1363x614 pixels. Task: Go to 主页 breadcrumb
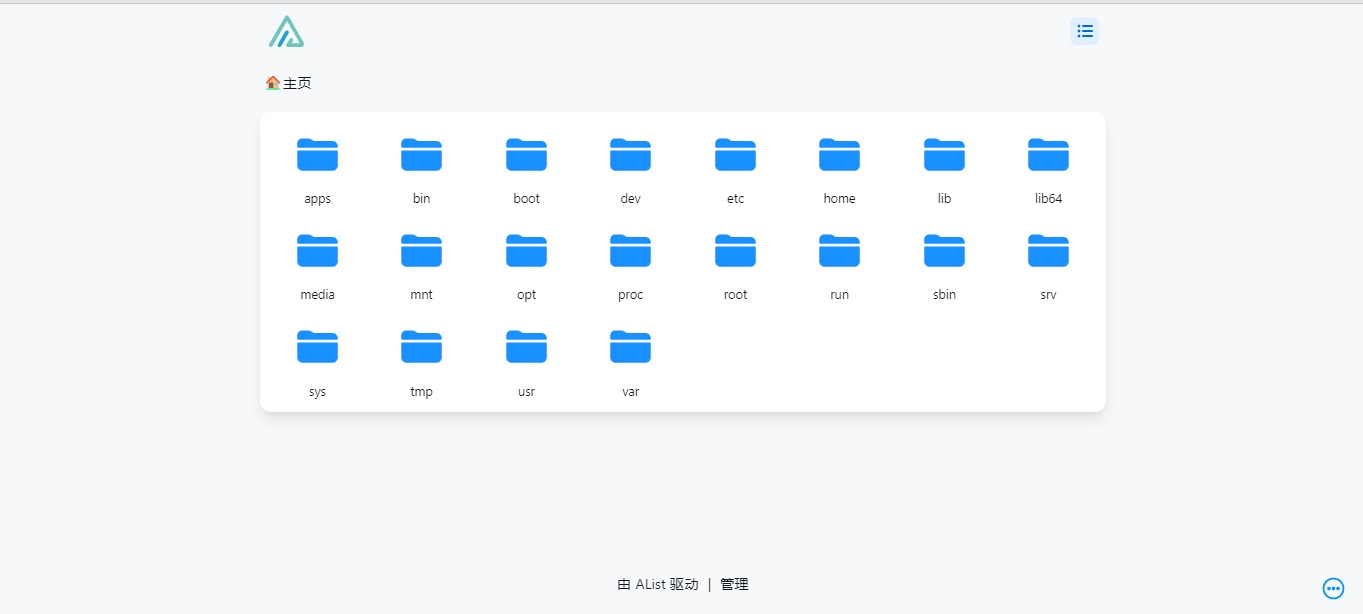pyautogui.click(x=297, y=83)
